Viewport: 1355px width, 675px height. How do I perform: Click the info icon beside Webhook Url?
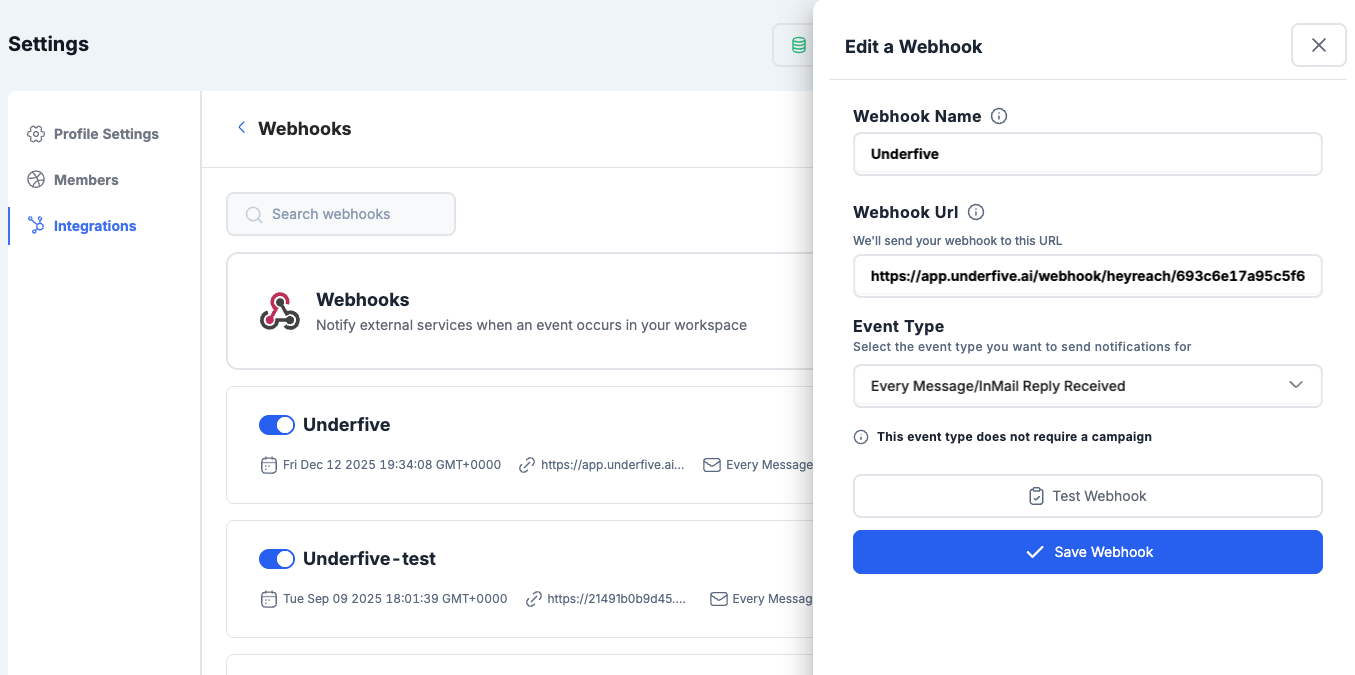pyautogui.click(x=975, y=211)
